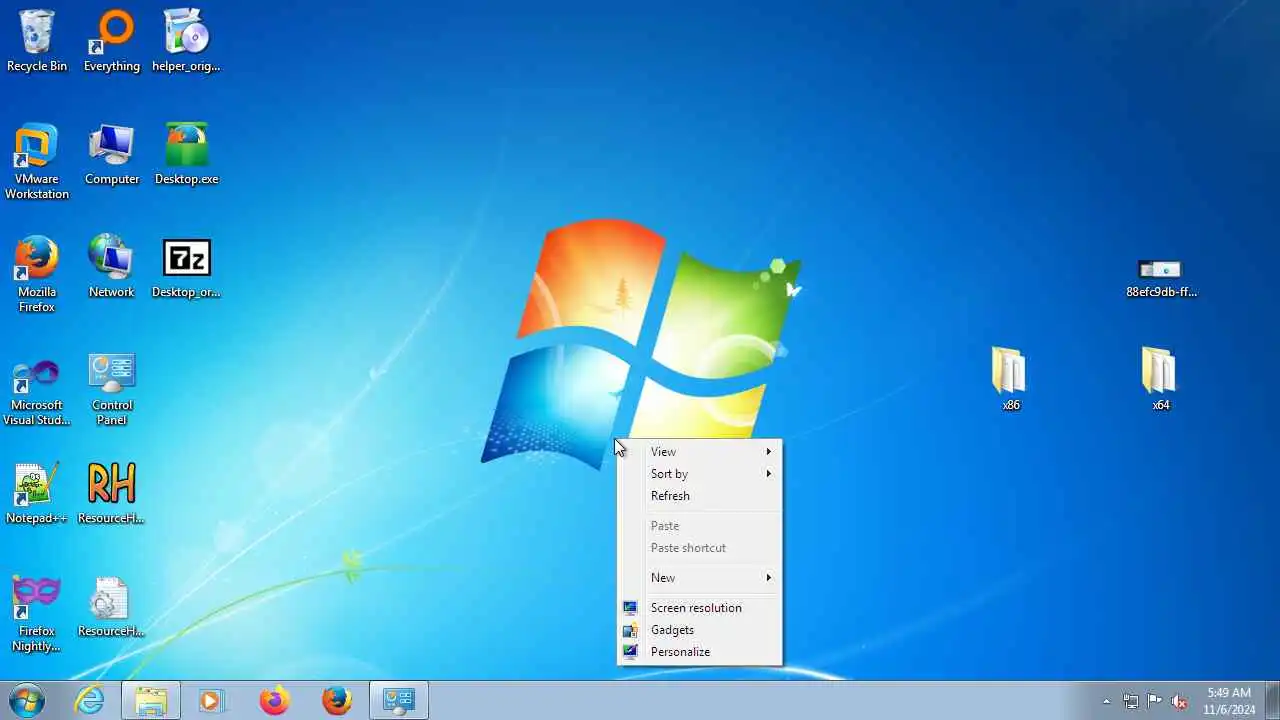Select the 7z Desktop_or archive icon
This screenshot has width=1280, height=720.
pos(186,267)
